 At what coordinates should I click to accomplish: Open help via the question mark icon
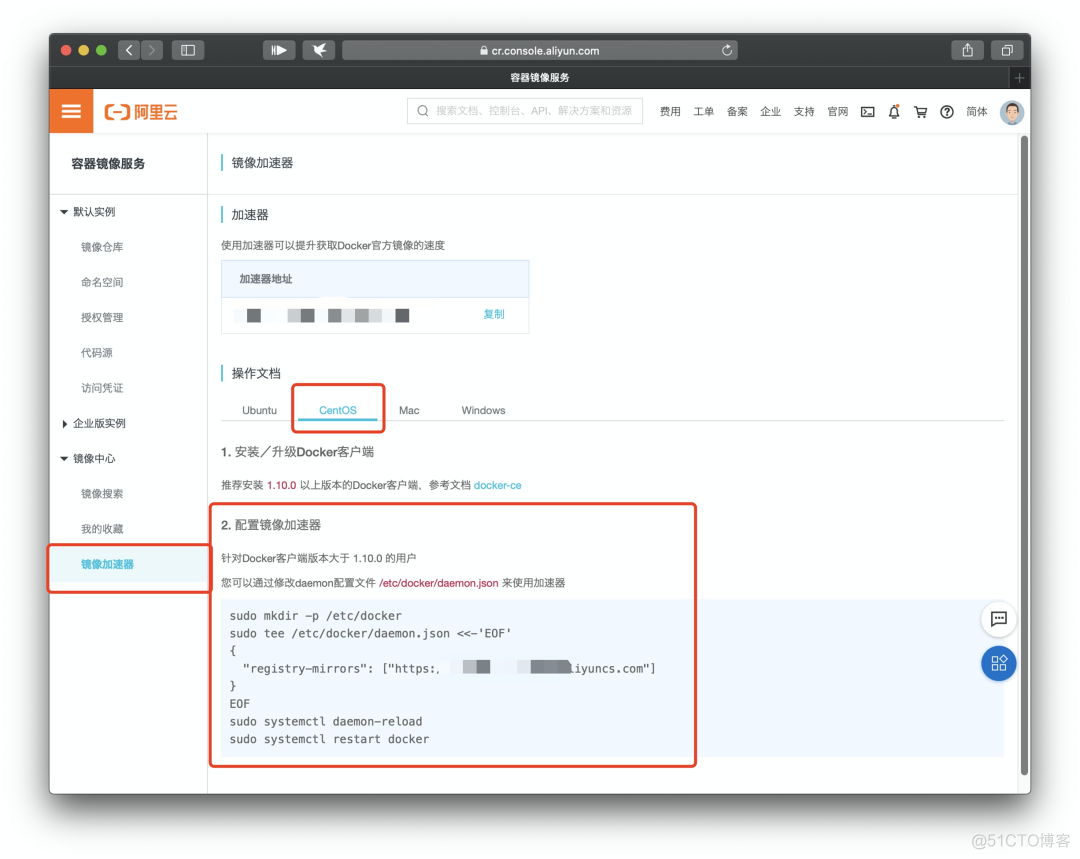(x=947, y=112)
